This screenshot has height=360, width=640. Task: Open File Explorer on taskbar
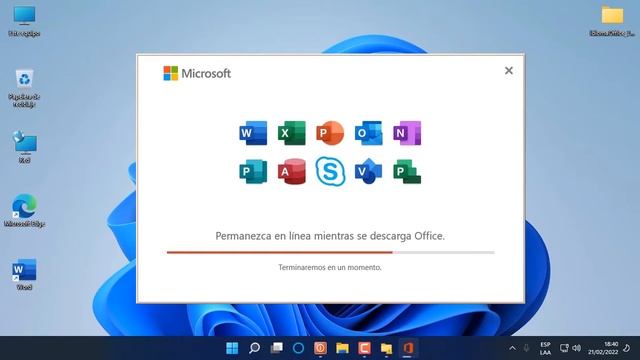pyautogui.click(x=342, y=348)
